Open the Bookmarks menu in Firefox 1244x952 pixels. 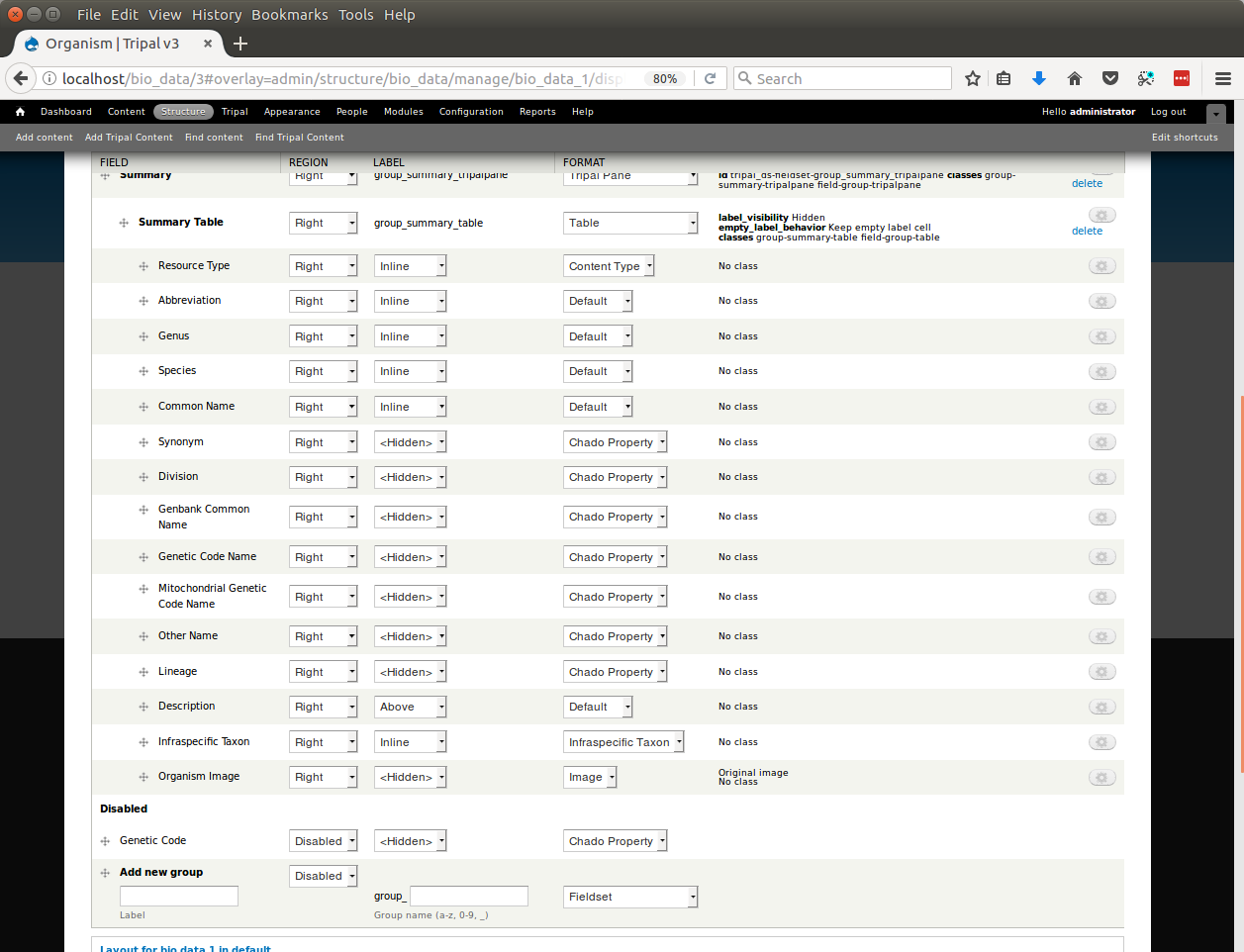(x=289, y=15)
